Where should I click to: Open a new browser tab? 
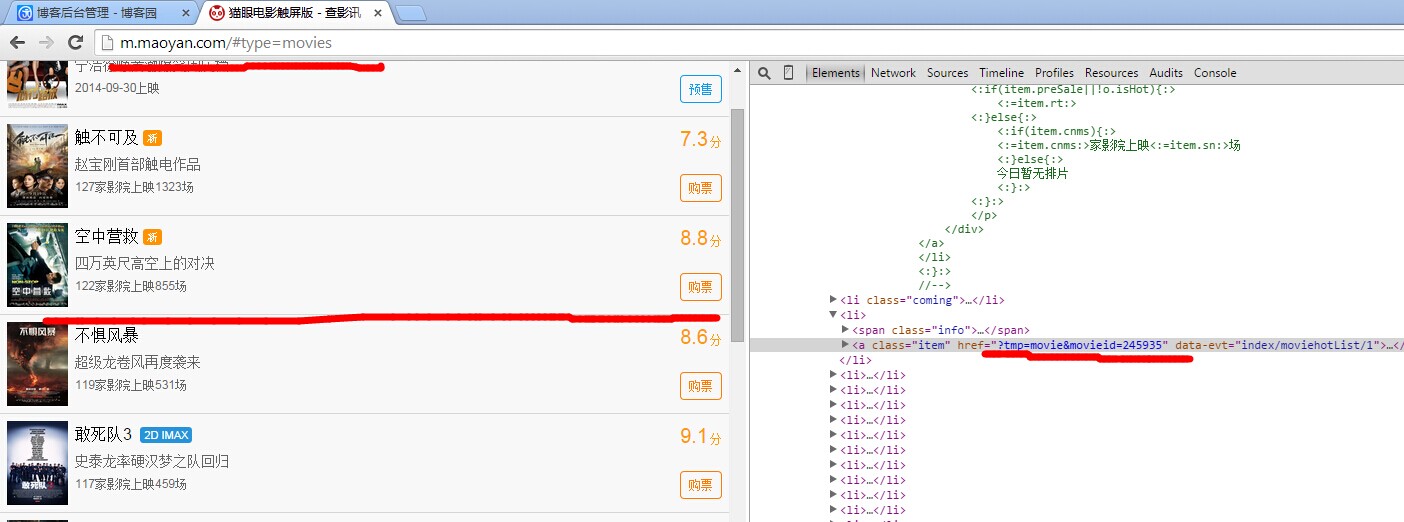click(410, 13)
